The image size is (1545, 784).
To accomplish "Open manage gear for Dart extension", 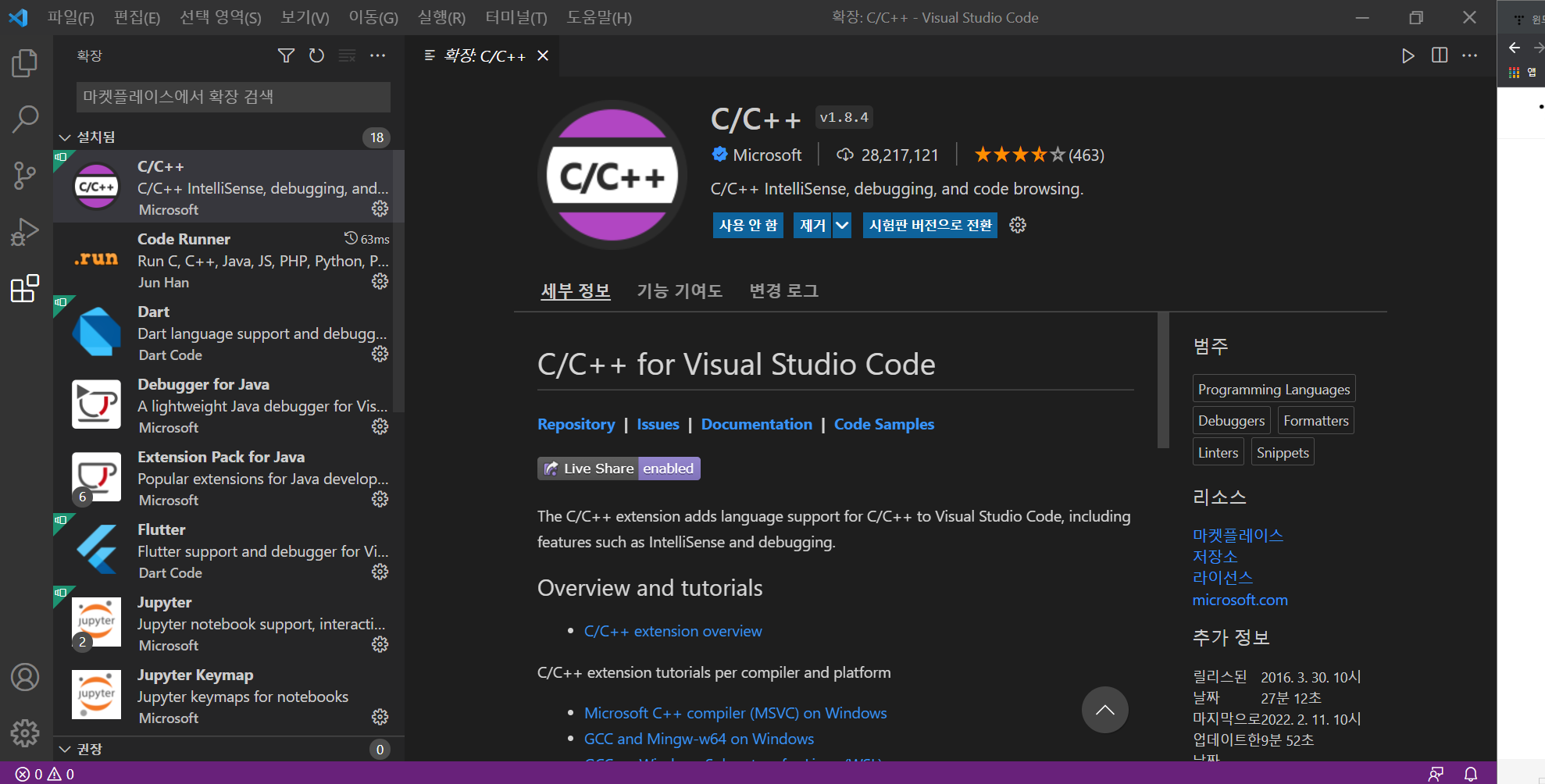I will pos(380,354).
